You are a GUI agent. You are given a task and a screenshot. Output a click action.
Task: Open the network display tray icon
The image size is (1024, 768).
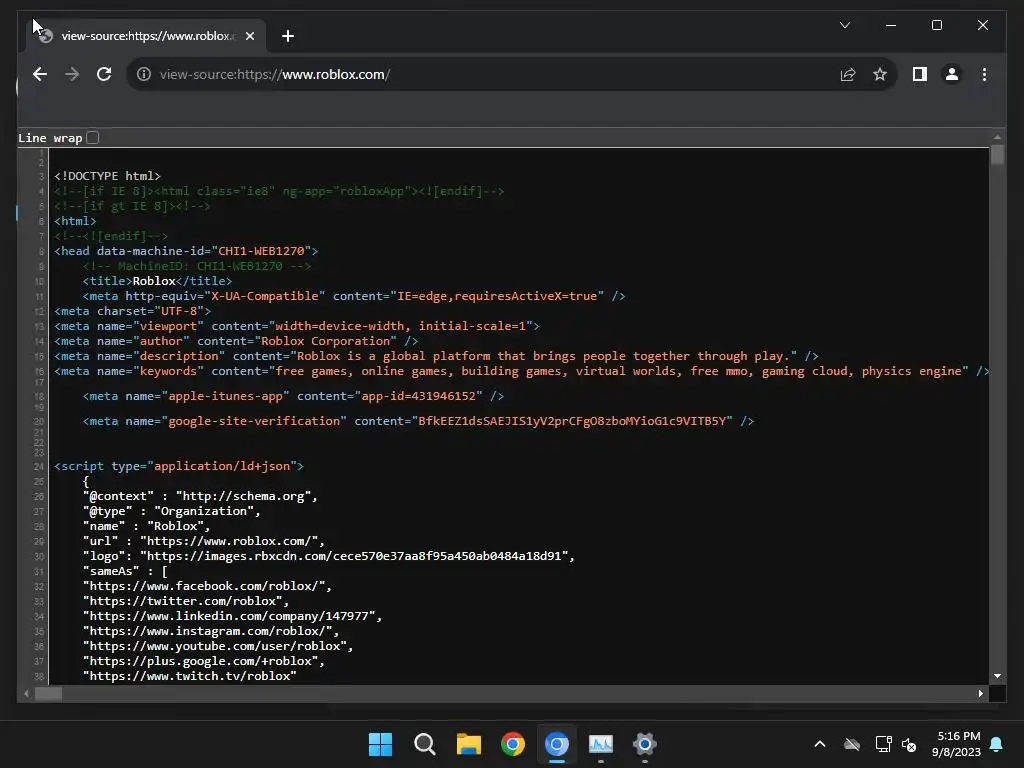[883, 744]
